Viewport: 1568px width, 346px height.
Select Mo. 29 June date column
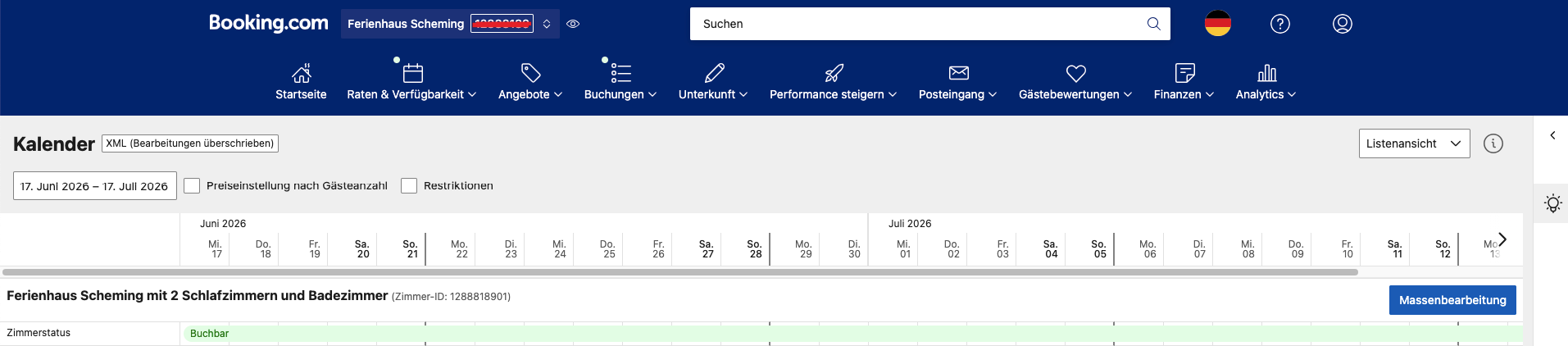(x=804, y=248)
